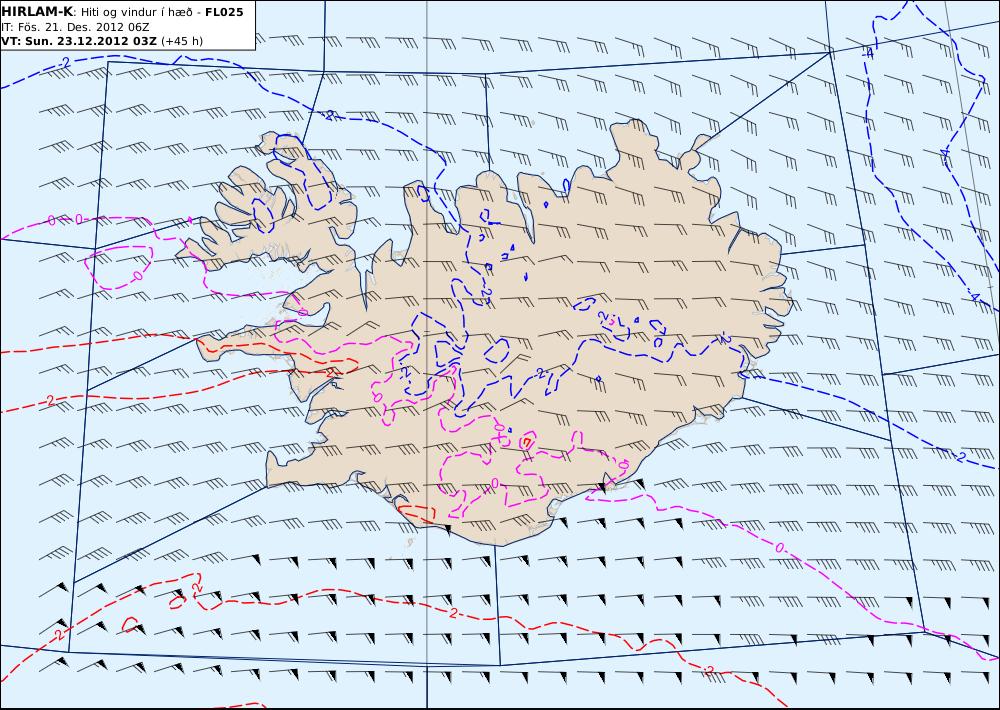
Task: Click the "Hiti og vindur í hæð" description
Action: pos(137,12)
